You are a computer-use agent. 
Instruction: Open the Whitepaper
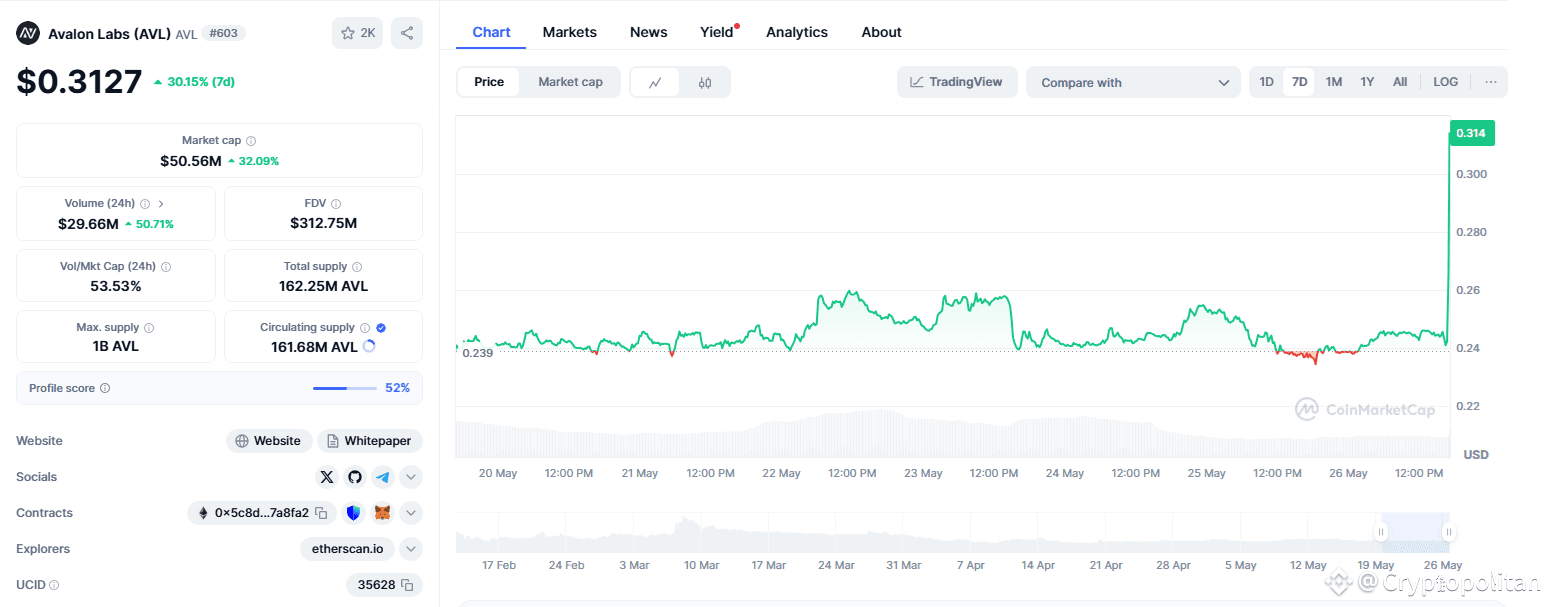369,440
